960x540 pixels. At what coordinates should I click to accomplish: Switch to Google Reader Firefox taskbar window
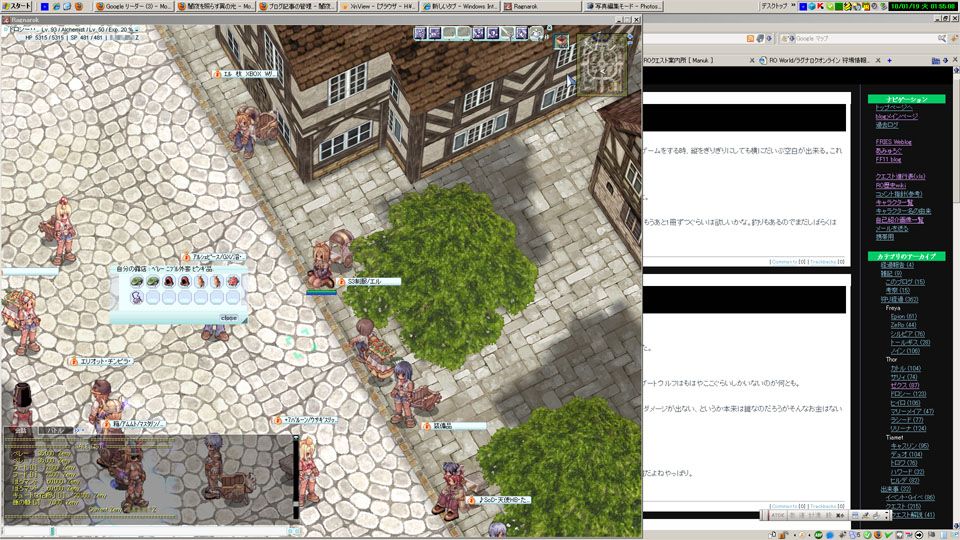[135, 6]
